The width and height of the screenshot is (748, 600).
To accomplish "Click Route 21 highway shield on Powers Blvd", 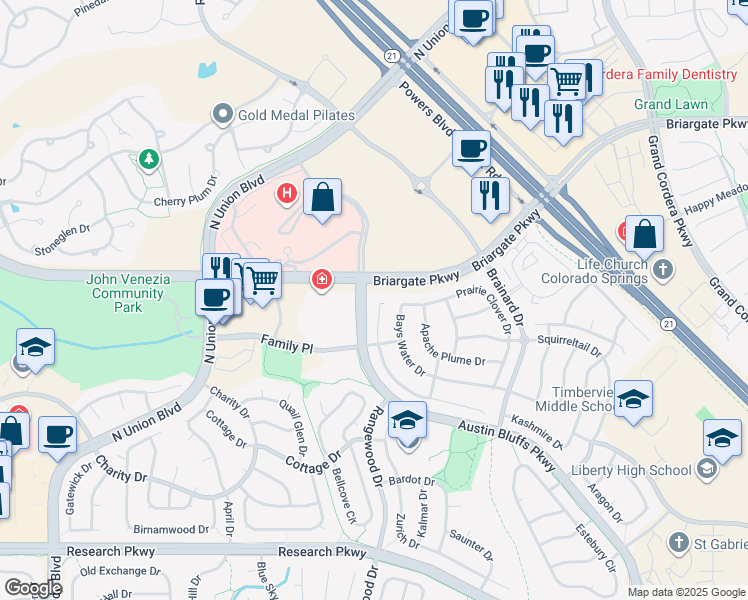I will click(391, 56).
